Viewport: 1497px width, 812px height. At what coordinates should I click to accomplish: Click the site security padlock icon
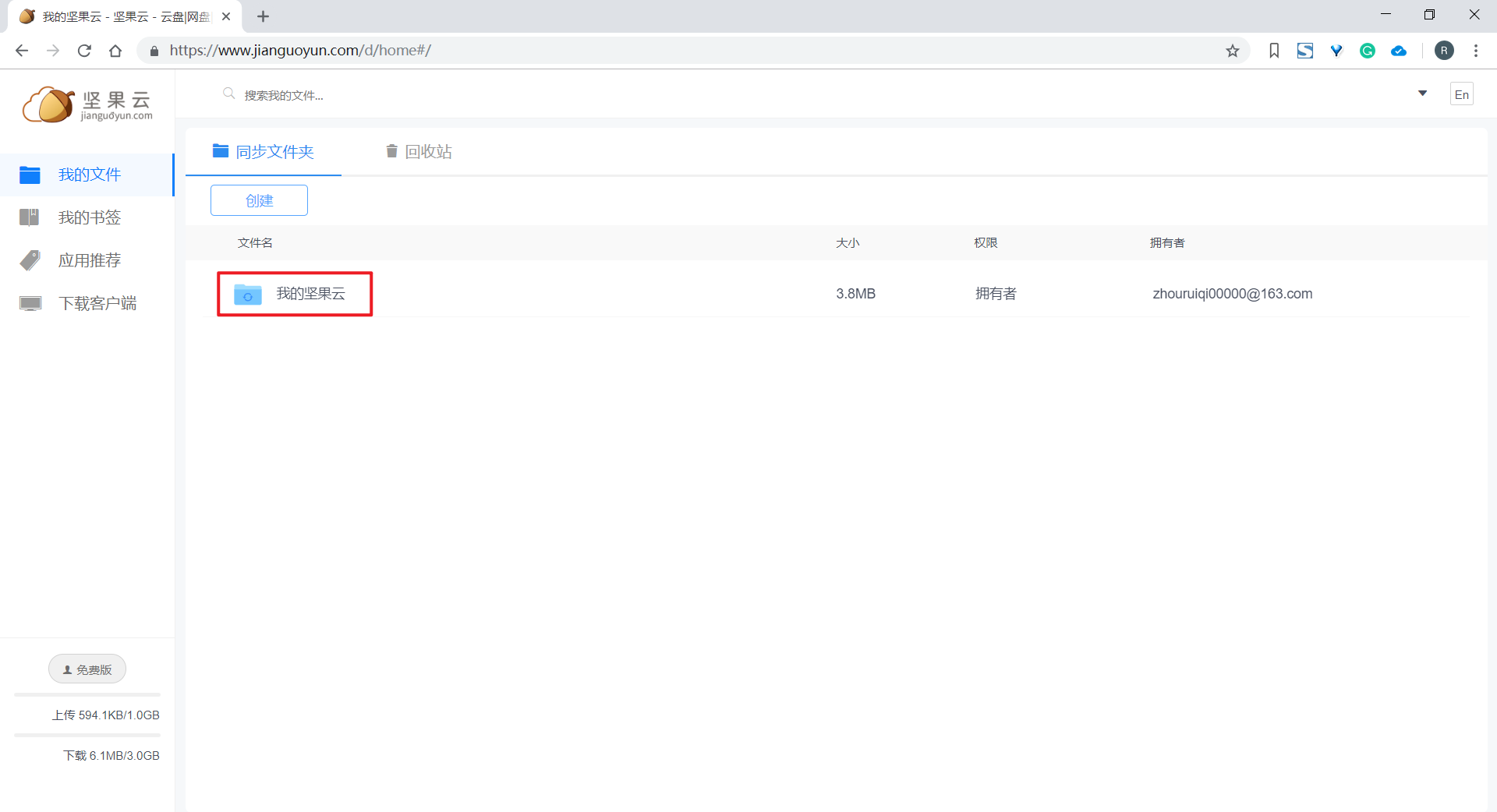pyautogui.click(x=154, y=50)
